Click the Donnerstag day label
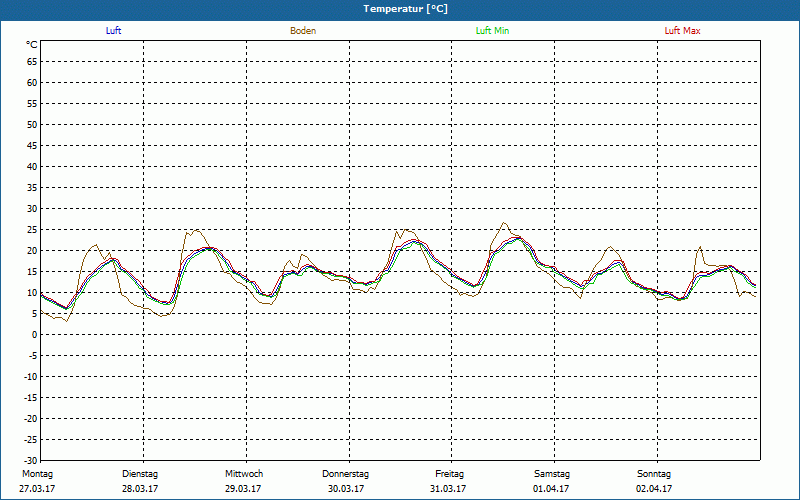The height and width of the screenshot is (500, 800). (345, 474)
